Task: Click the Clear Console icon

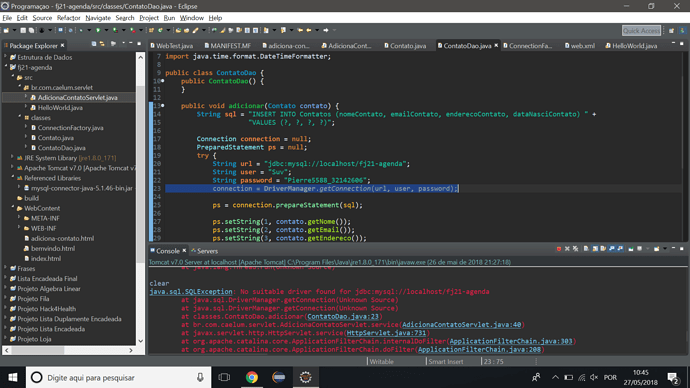Action: [x=586, y=249]
